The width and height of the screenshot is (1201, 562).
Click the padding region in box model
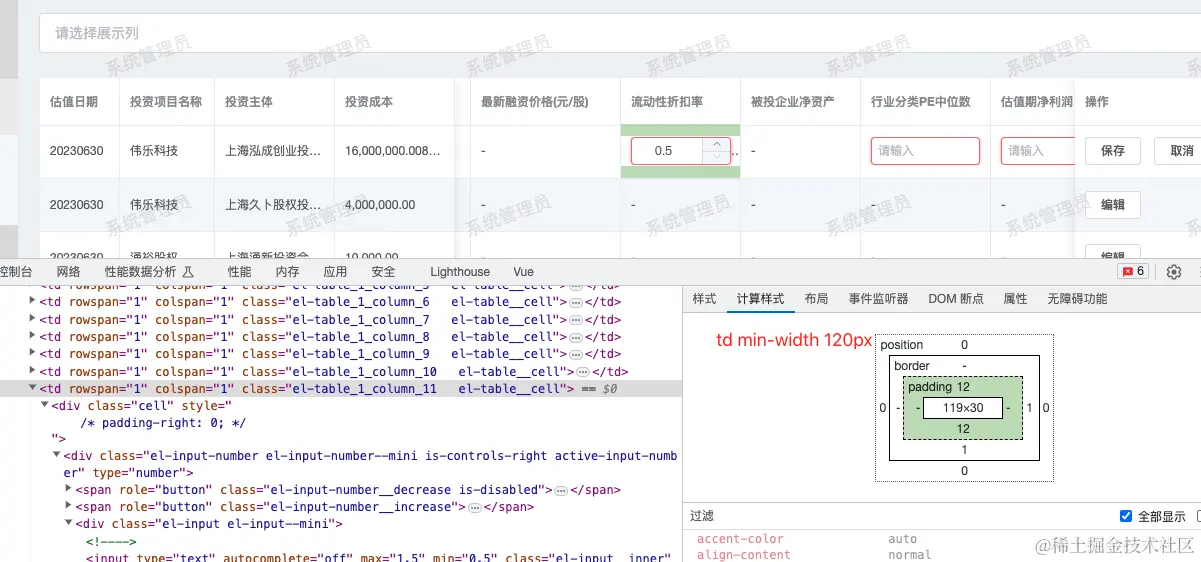click(x=963, y=387)
